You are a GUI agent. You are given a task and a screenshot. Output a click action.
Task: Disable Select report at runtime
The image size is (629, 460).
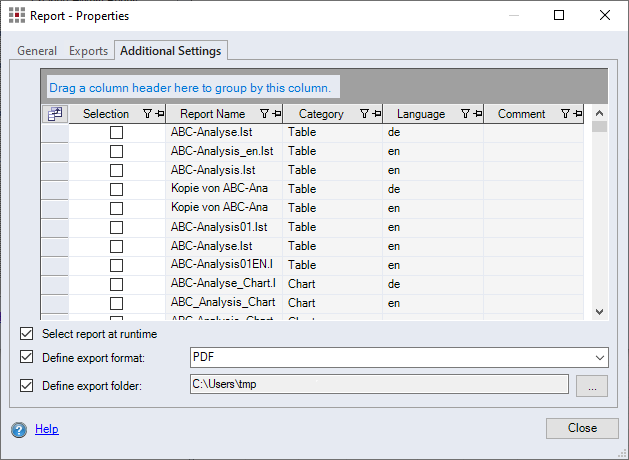pyautogui.click(x=26, y=334)
